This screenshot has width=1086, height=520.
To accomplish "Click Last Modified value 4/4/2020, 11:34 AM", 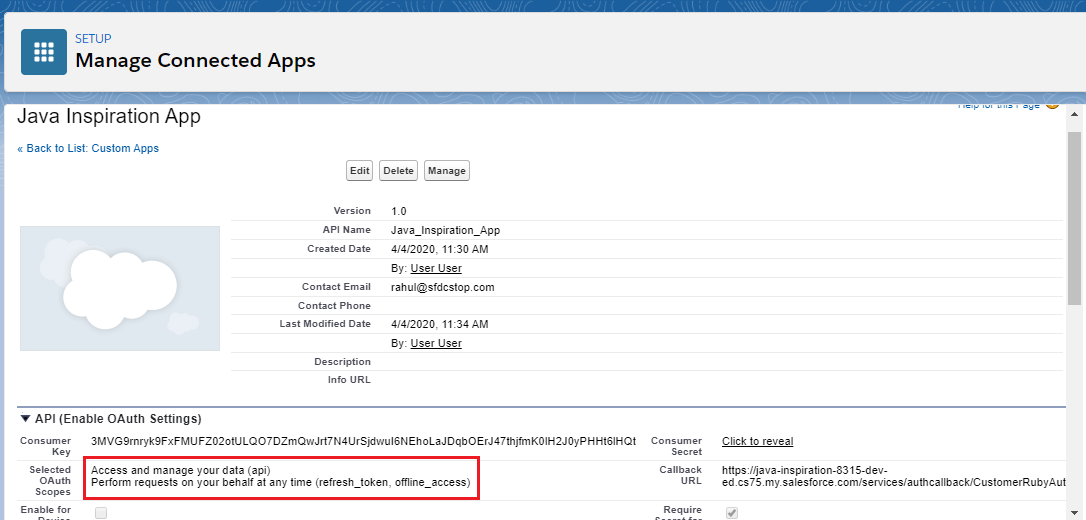I will pyautogui.click(x=440, y=324).
